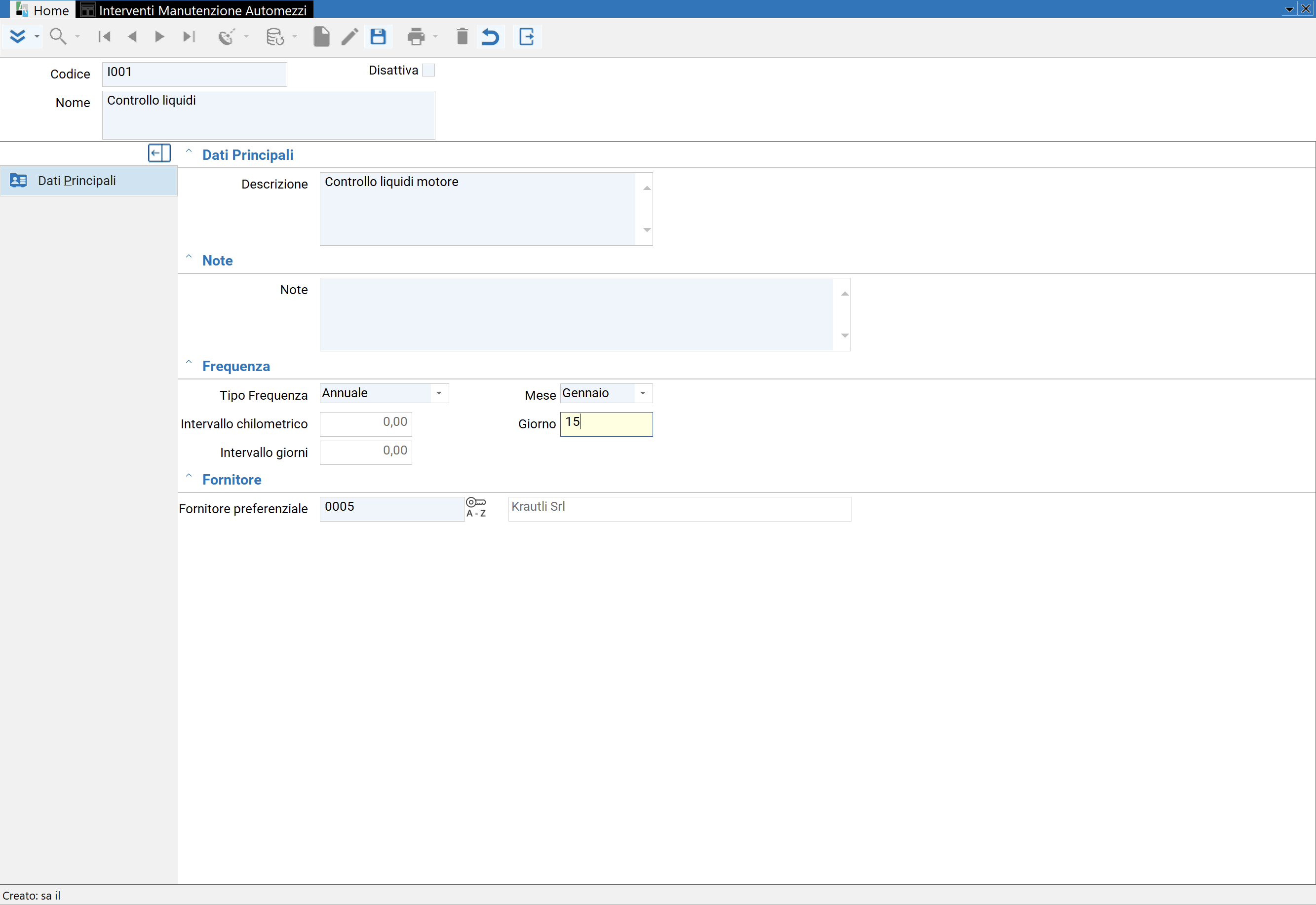Save the record with the floppy disk icon
The height and width of the screenshot is (905, 1316).
tap(378, 37)
